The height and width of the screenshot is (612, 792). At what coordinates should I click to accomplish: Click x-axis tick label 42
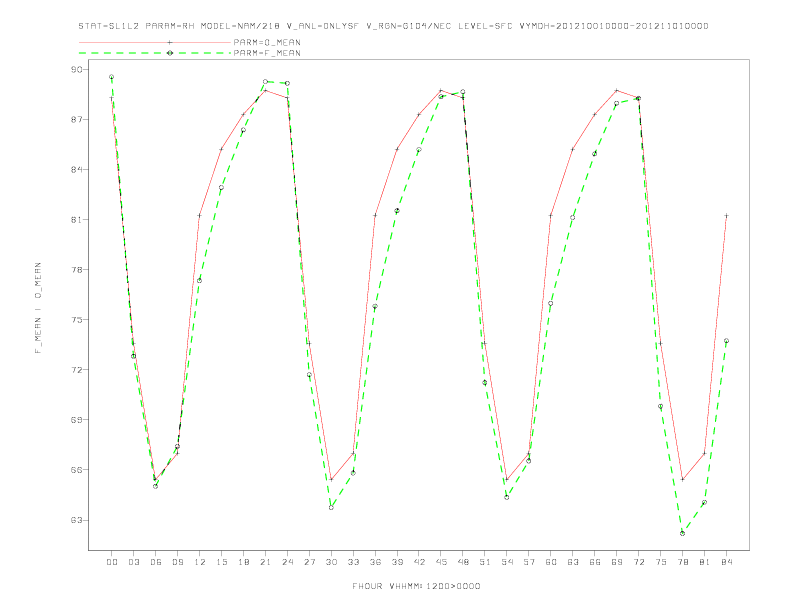pyautogui.click(x=419, y=562)
